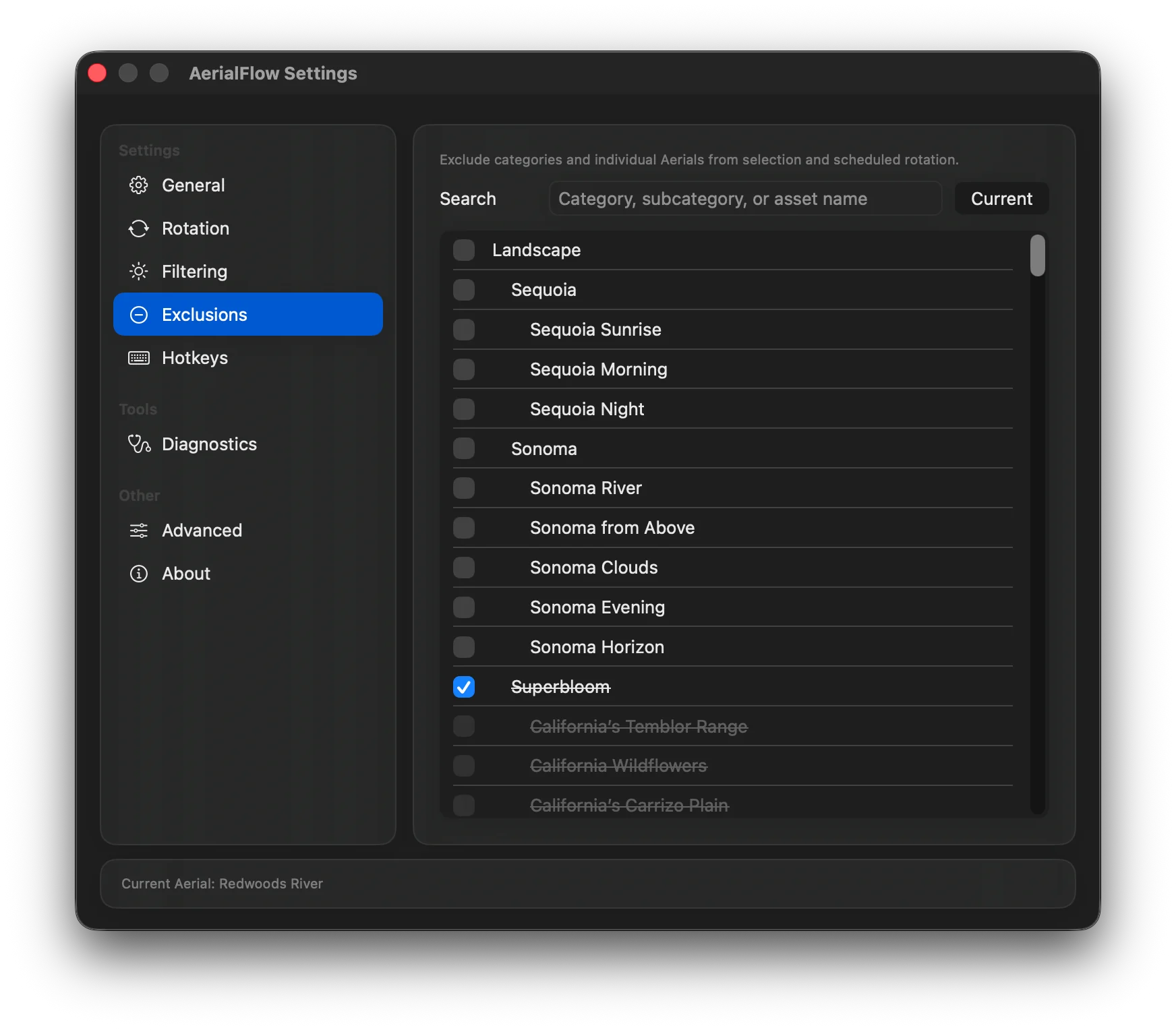1176x1030 pixels.
Task: Click the Rotation circular-arrows icon
Action: coord(138,229)
